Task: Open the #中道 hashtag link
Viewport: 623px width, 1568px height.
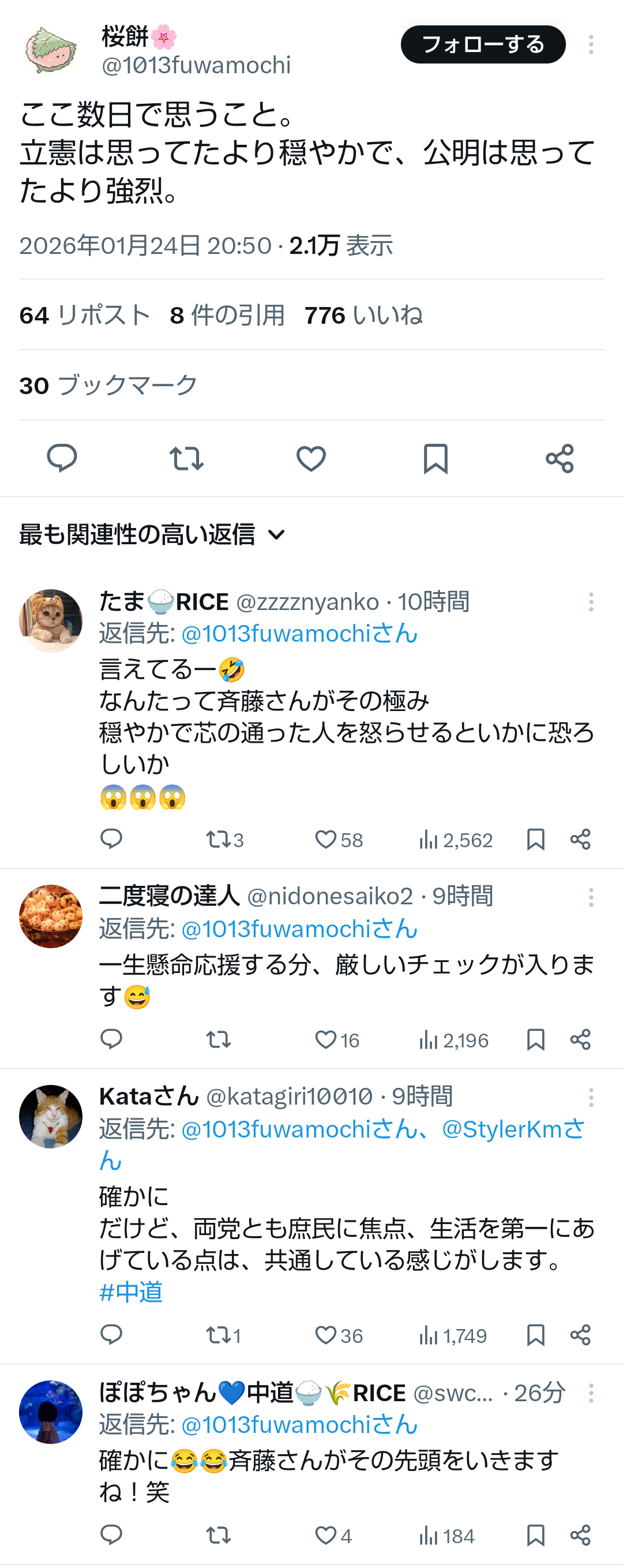Action: [131, 1292]
